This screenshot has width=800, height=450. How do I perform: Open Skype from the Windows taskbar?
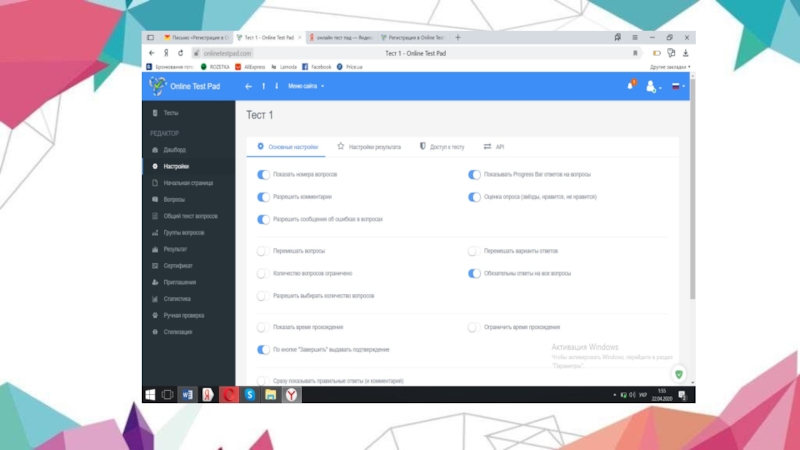pos(250,395)
